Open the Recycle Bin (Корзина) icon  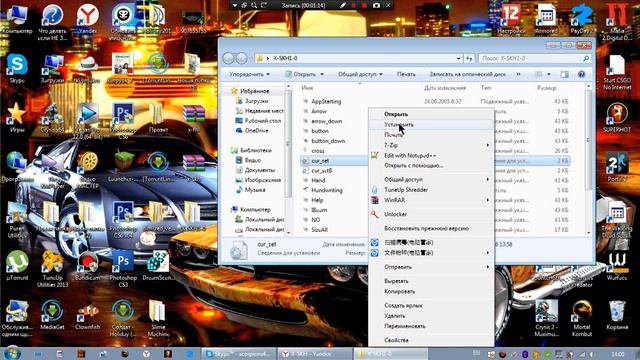coord(617,315)
